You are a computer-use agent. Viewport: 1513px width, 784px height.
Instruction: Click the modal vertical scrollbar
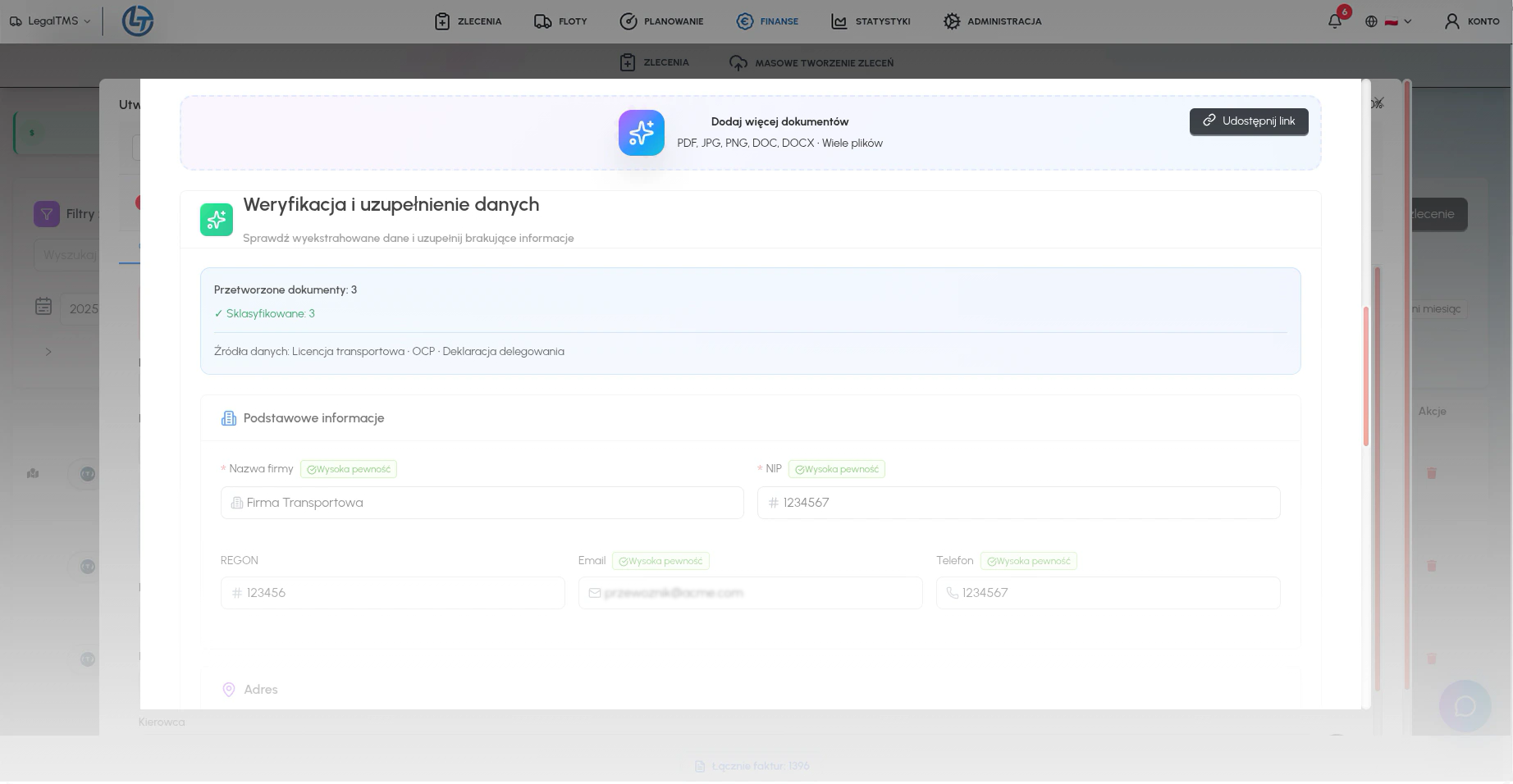point(1366,376)
